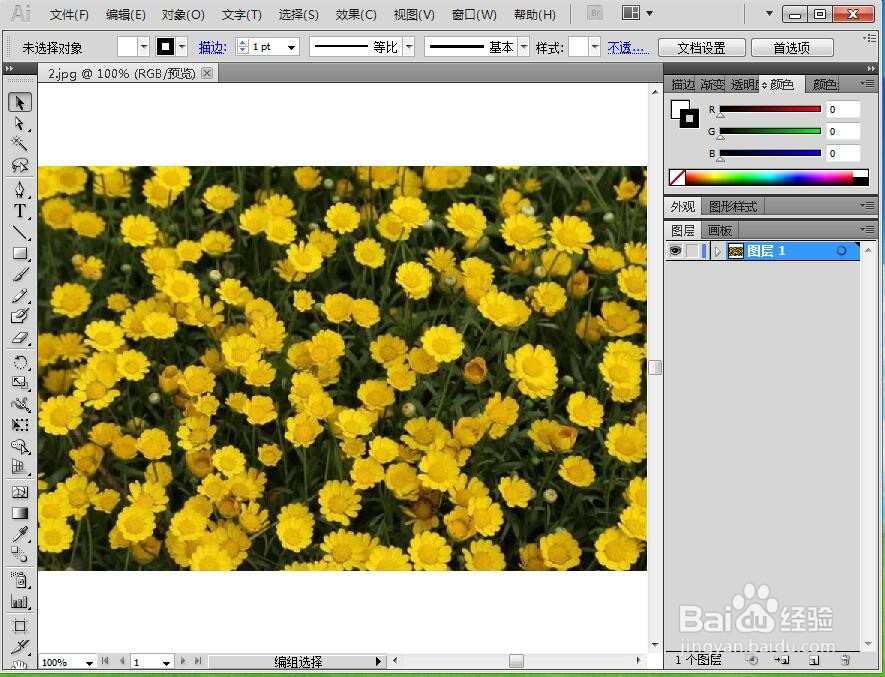Activate the Type tool
The height and width of the screenshot is (677, 885).
[20, 211]
